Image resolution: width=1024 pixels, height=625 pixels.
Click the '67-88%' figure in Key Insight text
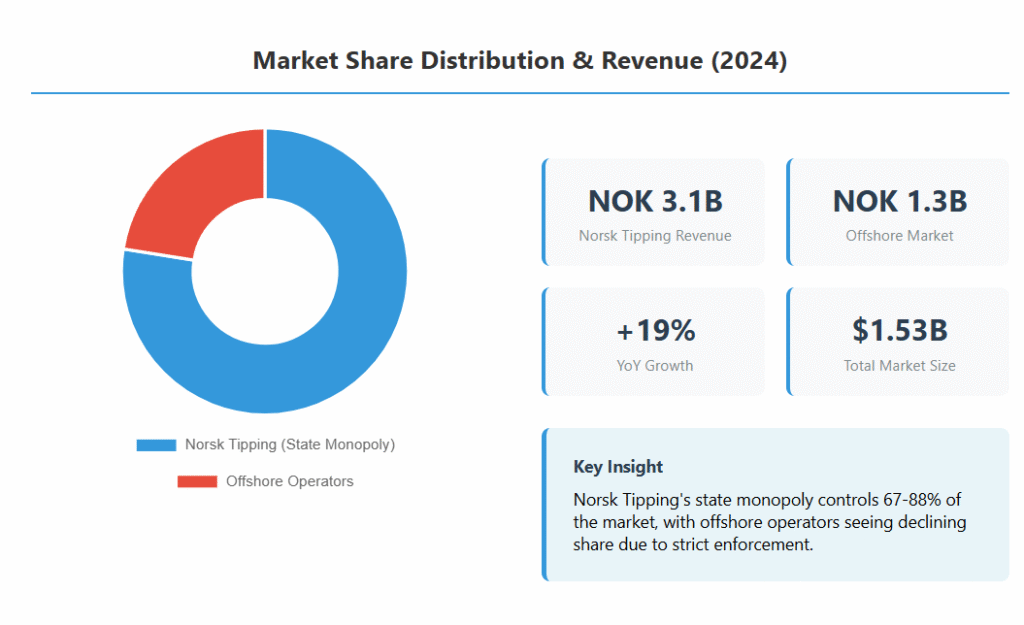(x=921, y=499)
